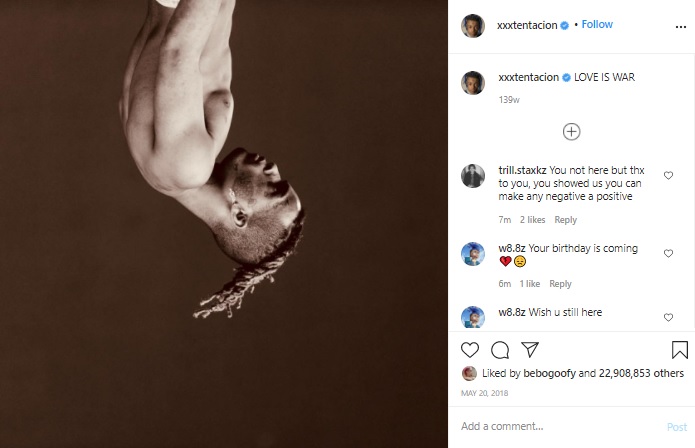Open xxxtentacion header profile picture
The width and height of the screenshot is (695, 448).
472,26
